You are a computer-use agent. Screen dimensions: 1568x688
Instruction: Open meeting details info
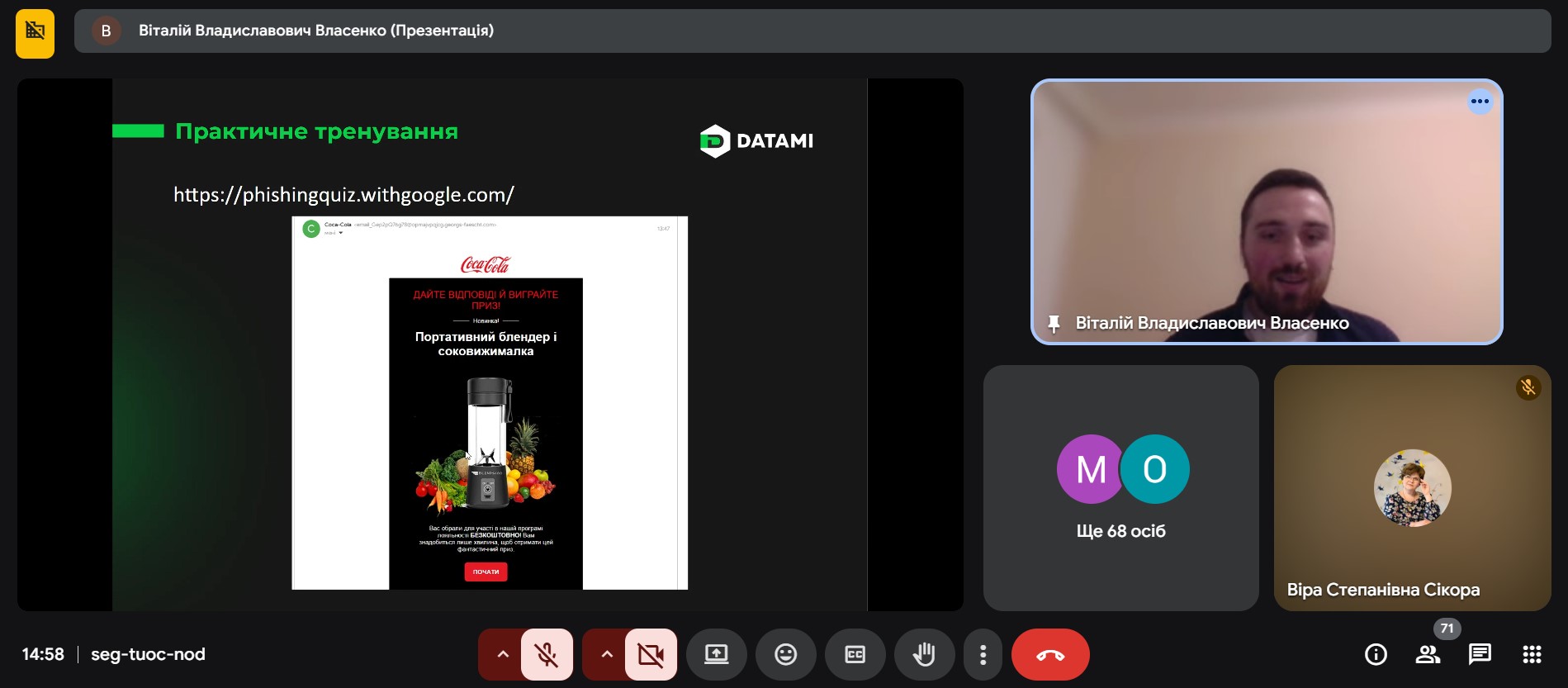click(1376, 654)
